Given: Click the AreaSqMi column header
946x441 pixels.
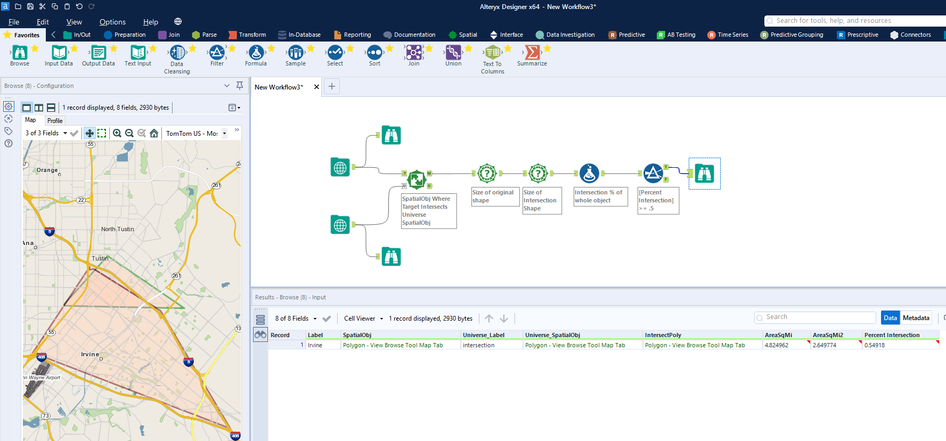Looking at the screenshot, I should (777, 334).
